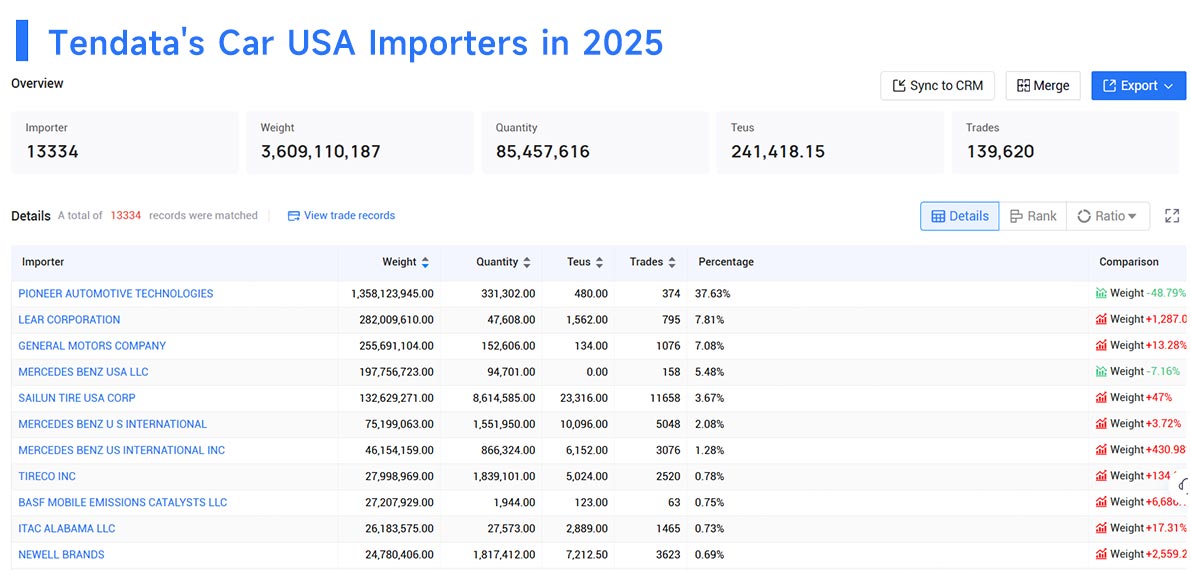The height and width of the screenshot is (571, 1190).
Task: Click the Comparison column header
Action: (x=1129, y=262)
